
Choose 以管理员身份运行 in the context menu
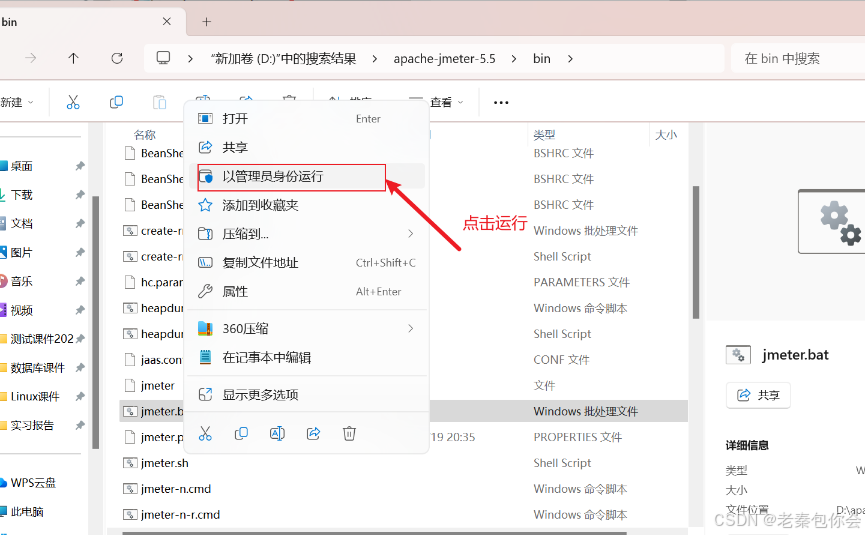307,176
